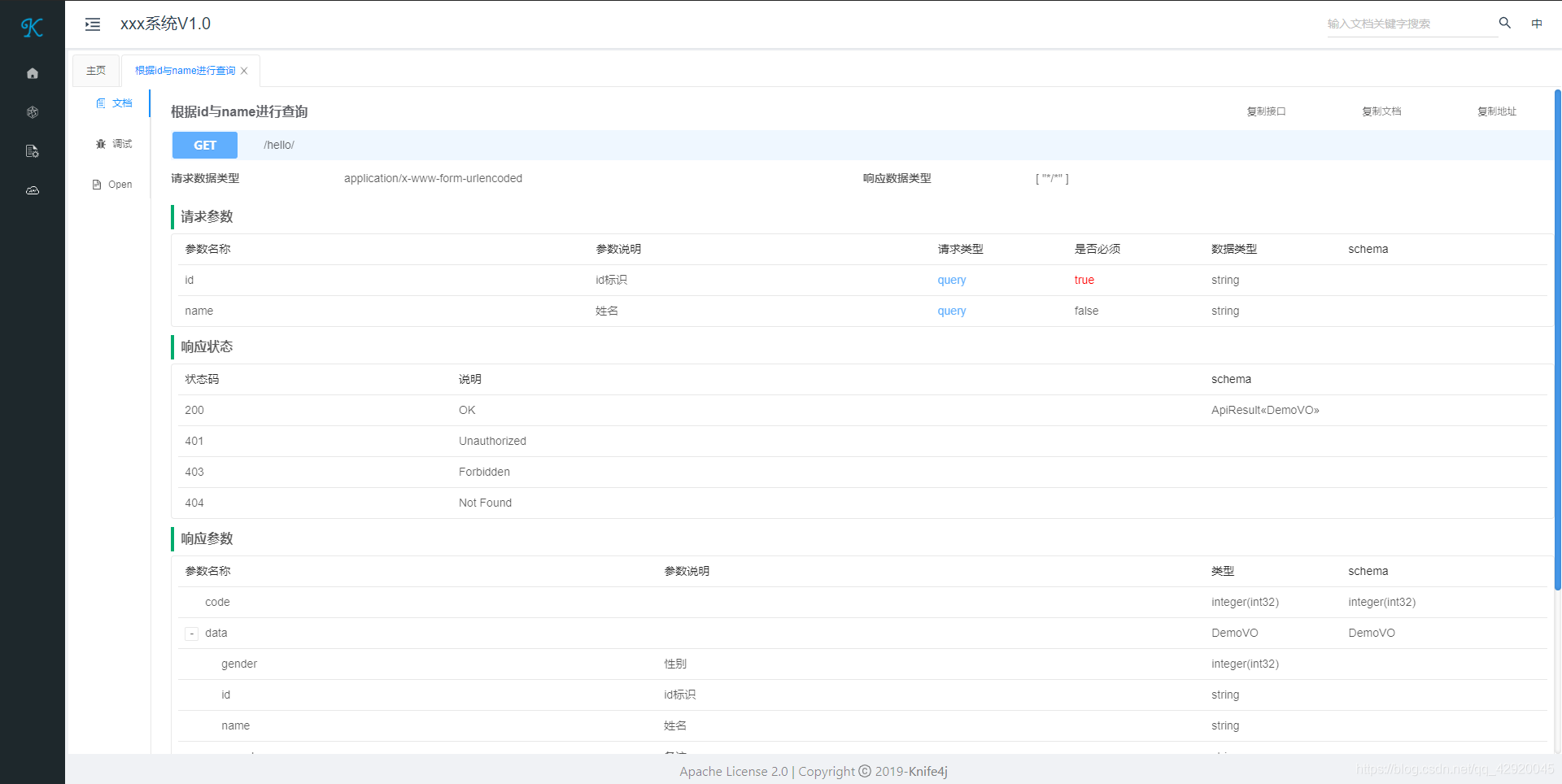Image resolution: width=1562 pixels, height=784 pixels.
Task: Click the xxx系统V1.0 title
Action: (x=165, y=24)
